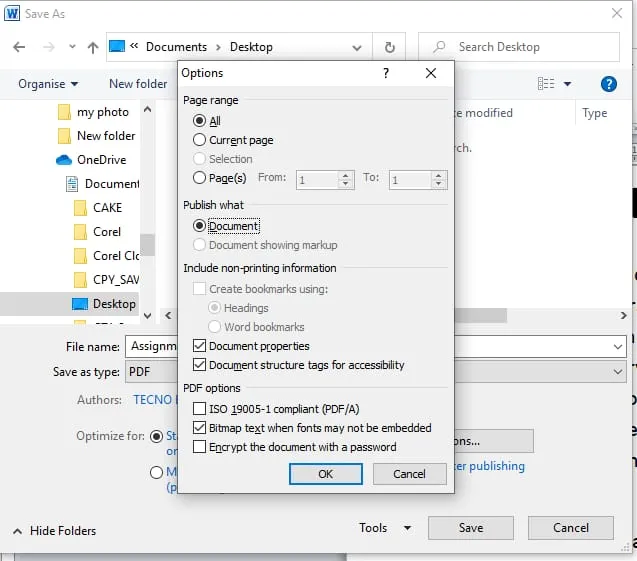The height and width of the screenshot is (561, 637).
Task: Open the Organise dropdown menu
Action: [x=48, y=84]
